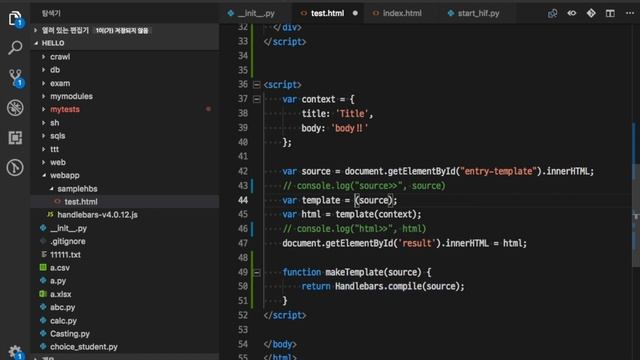The image size is (640, 360).
Task: Fold the makeTemplate function at line 49
Action: pos(256,272)
